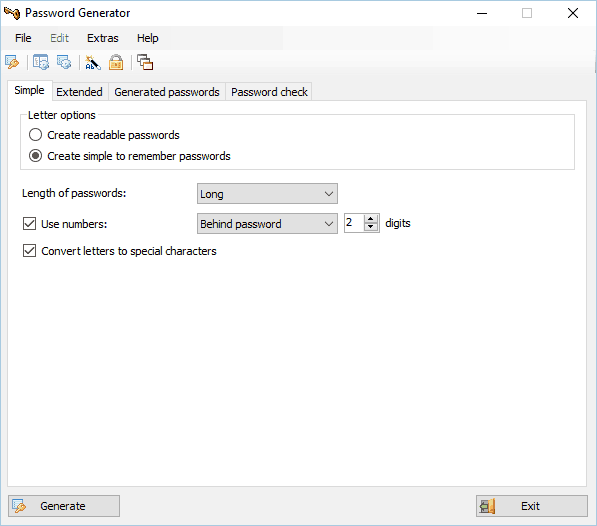Image resolution: width=597 pixels, height=526 pixels.
Task: Open the Extras menu
Action: (103, 38)
